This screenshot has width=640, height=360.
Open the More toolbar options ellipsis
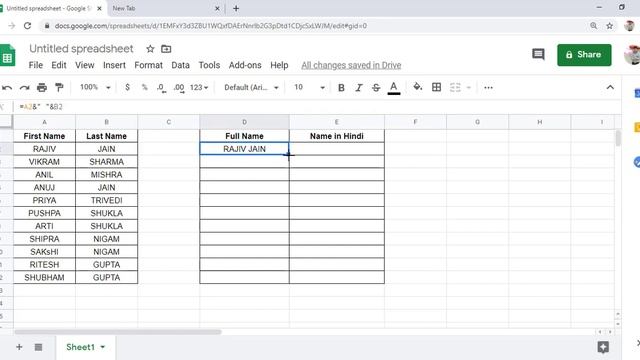click(x=488, y=87)
